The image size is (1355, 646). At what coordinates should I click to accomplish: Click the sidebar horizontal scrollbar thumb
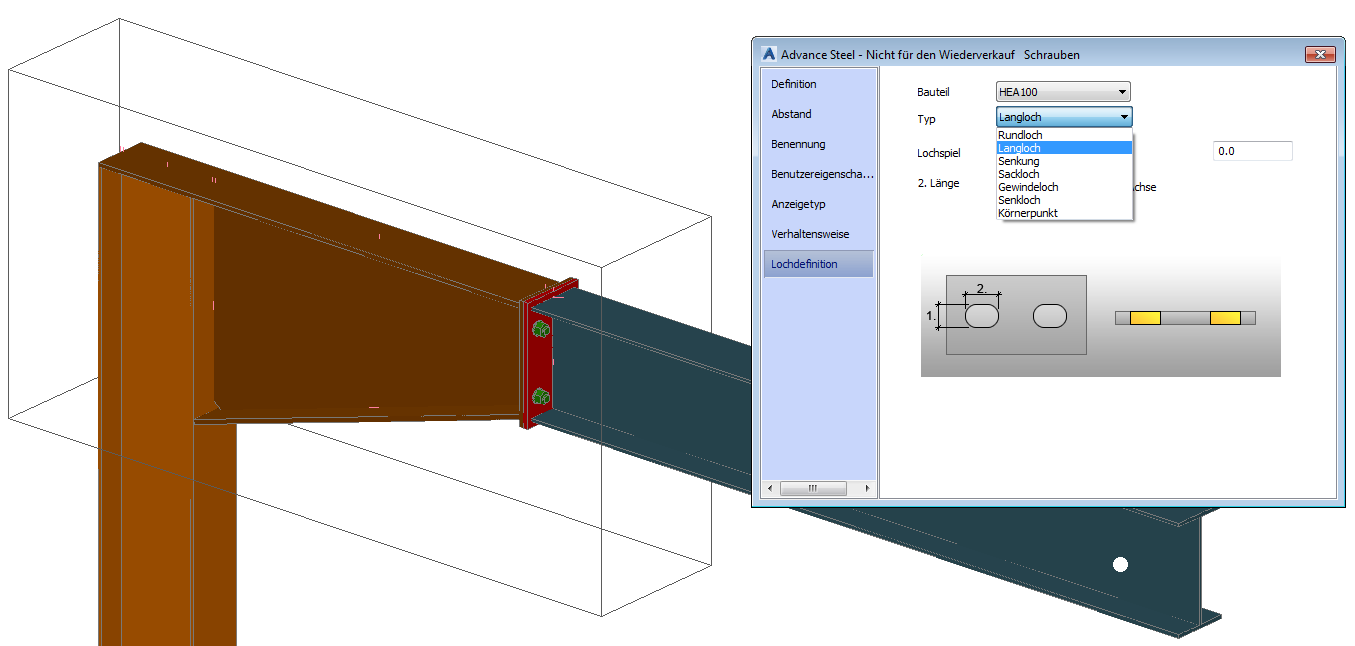[x=813, y=489]
